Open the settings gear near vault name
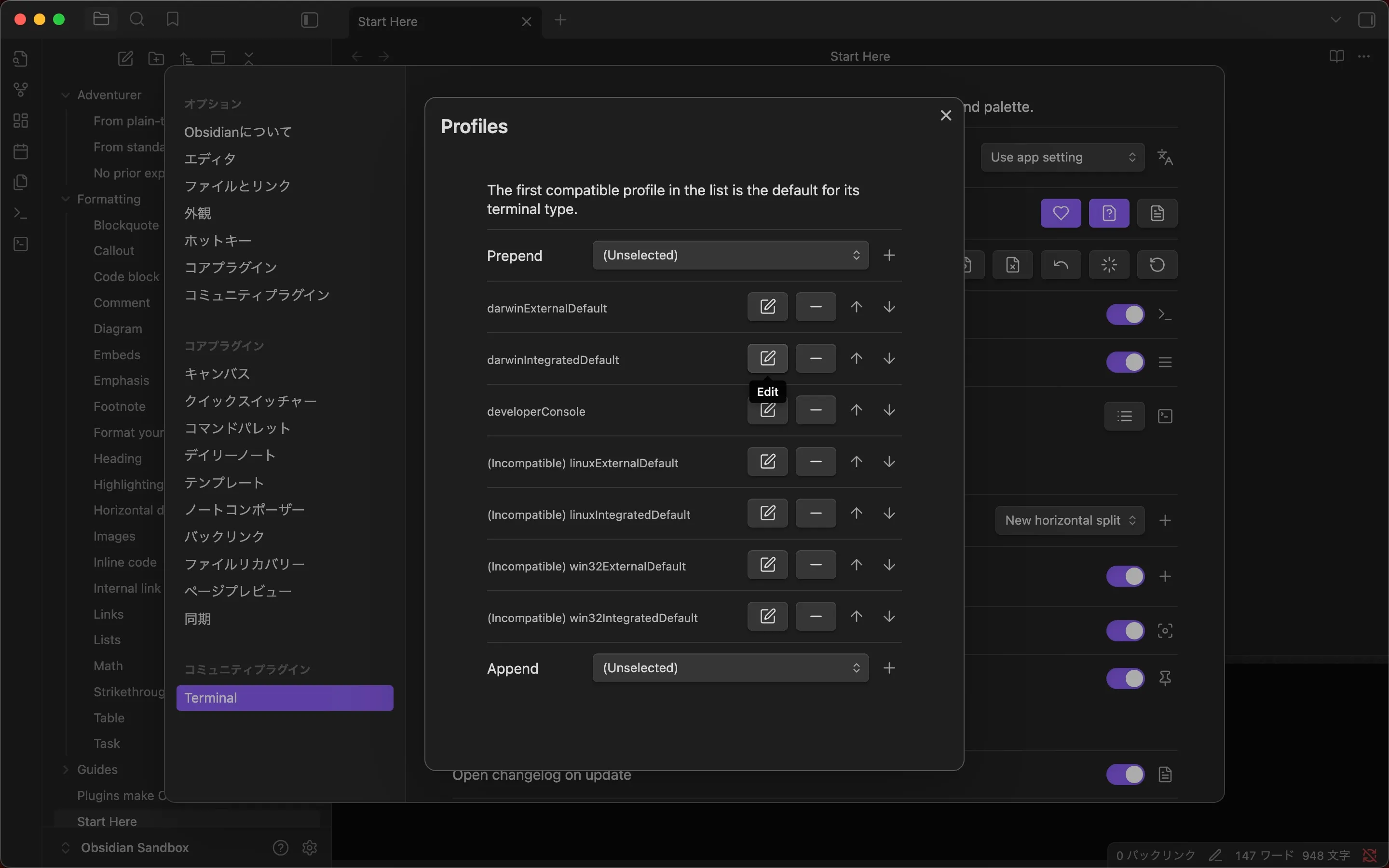 click(309, 847)
